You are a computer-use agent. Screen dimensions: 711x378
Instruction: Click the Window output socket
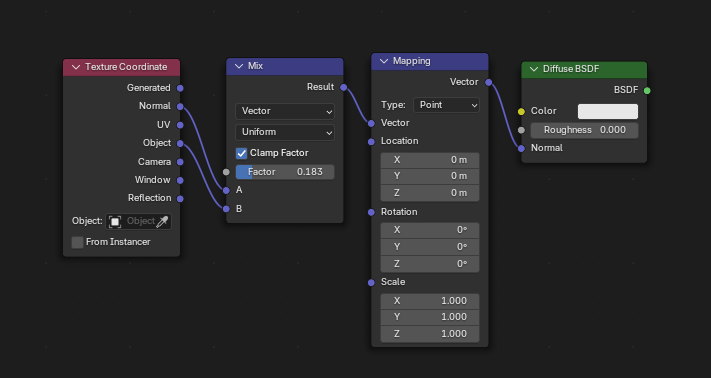(x=180, y=180)
